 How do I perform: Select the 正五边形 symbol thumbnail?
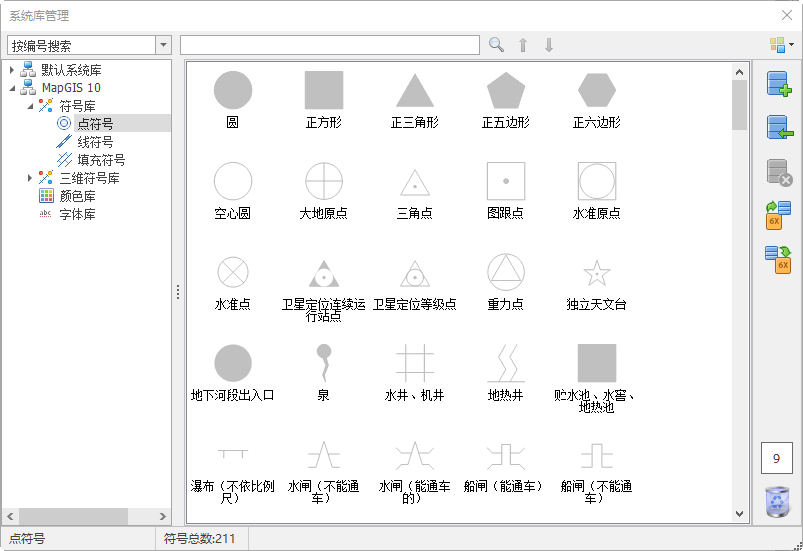506,91
